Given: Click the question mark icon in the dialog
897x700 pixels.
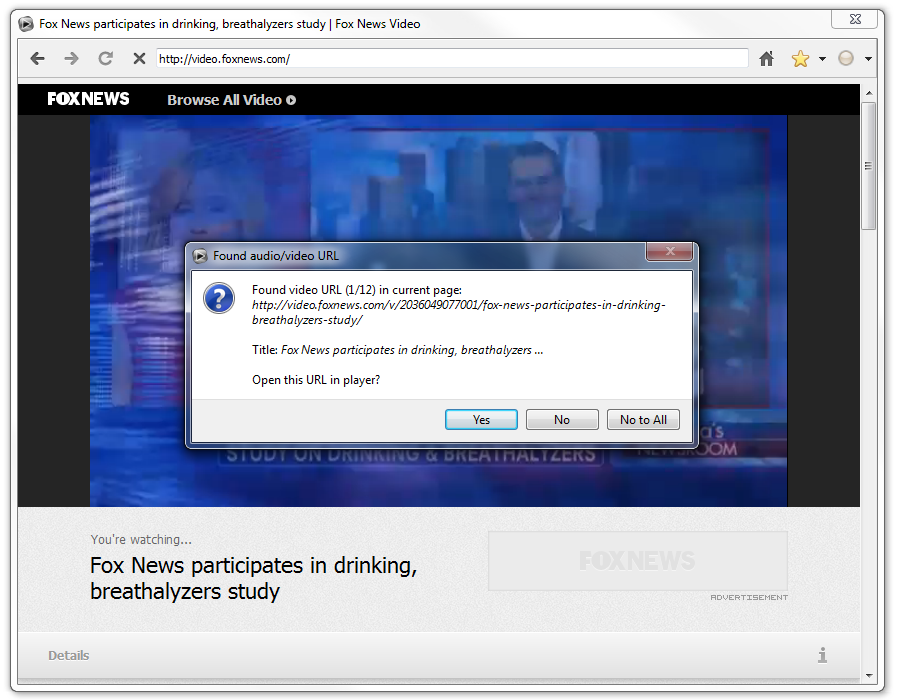Looking at the screenshot, I should [x=218, y=297].
